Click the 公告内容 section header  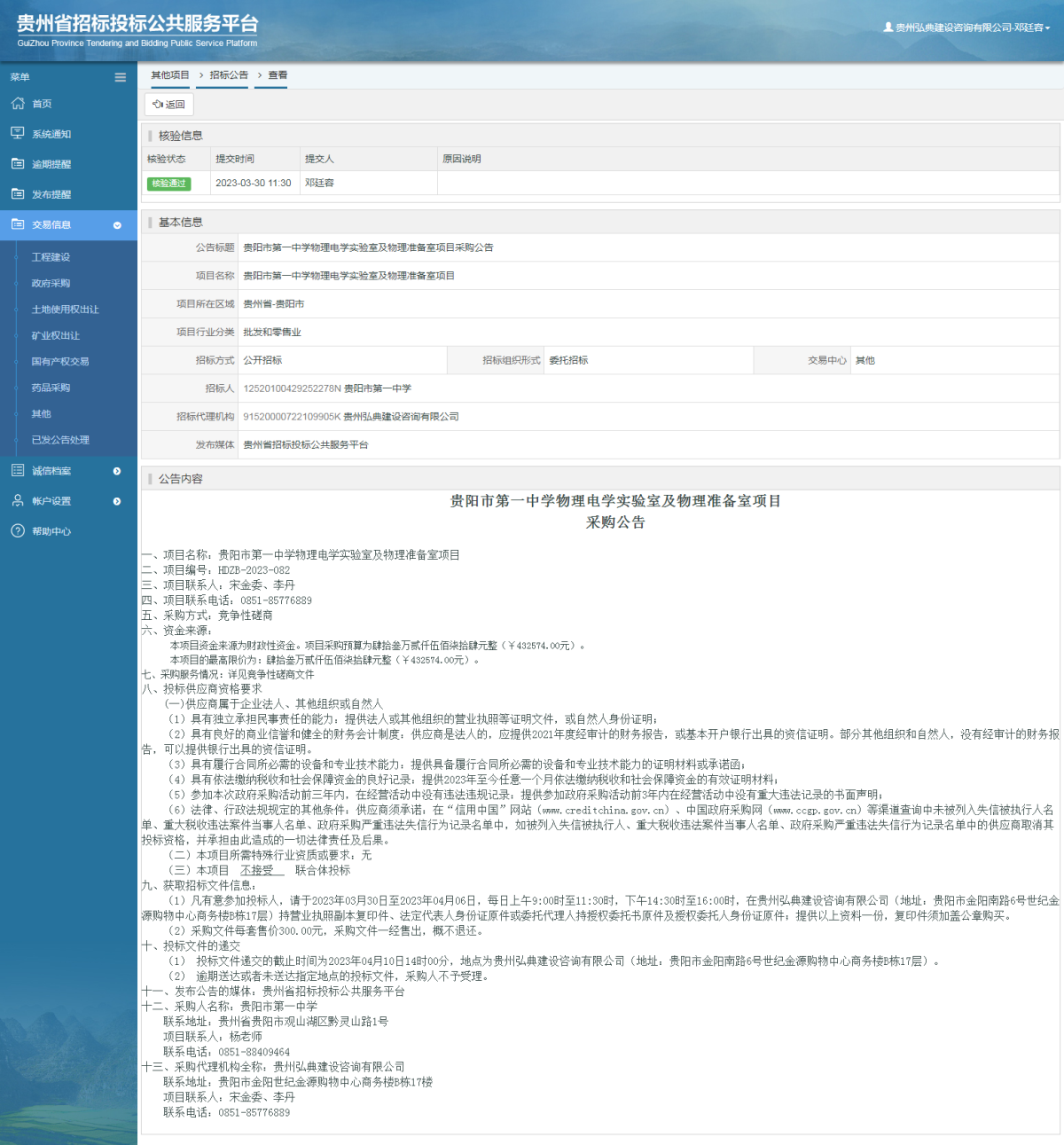click(181, 479)
